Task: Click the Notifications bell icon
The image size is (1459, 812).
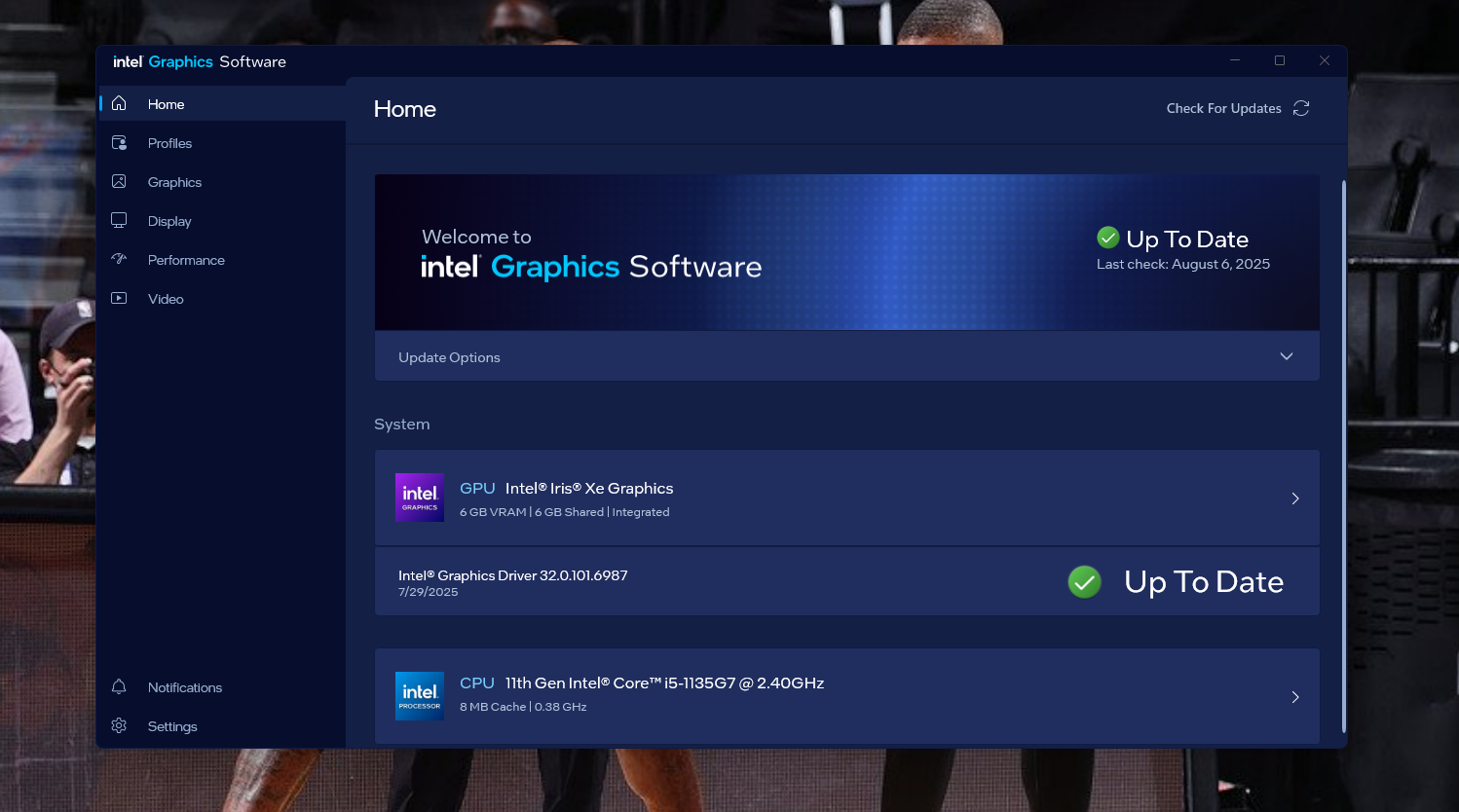Action: point(119,686)
